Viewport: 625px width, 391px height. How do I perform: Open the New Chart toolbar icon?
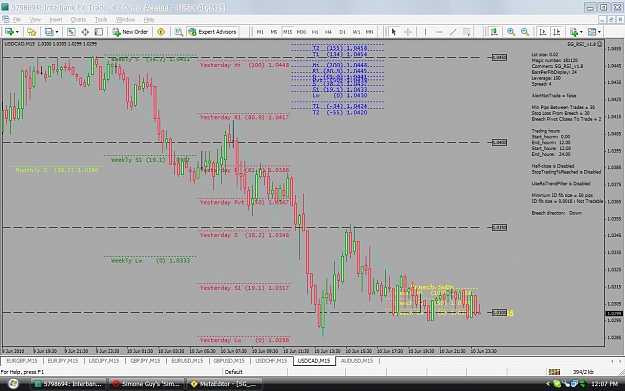click(x=9, y=32)
